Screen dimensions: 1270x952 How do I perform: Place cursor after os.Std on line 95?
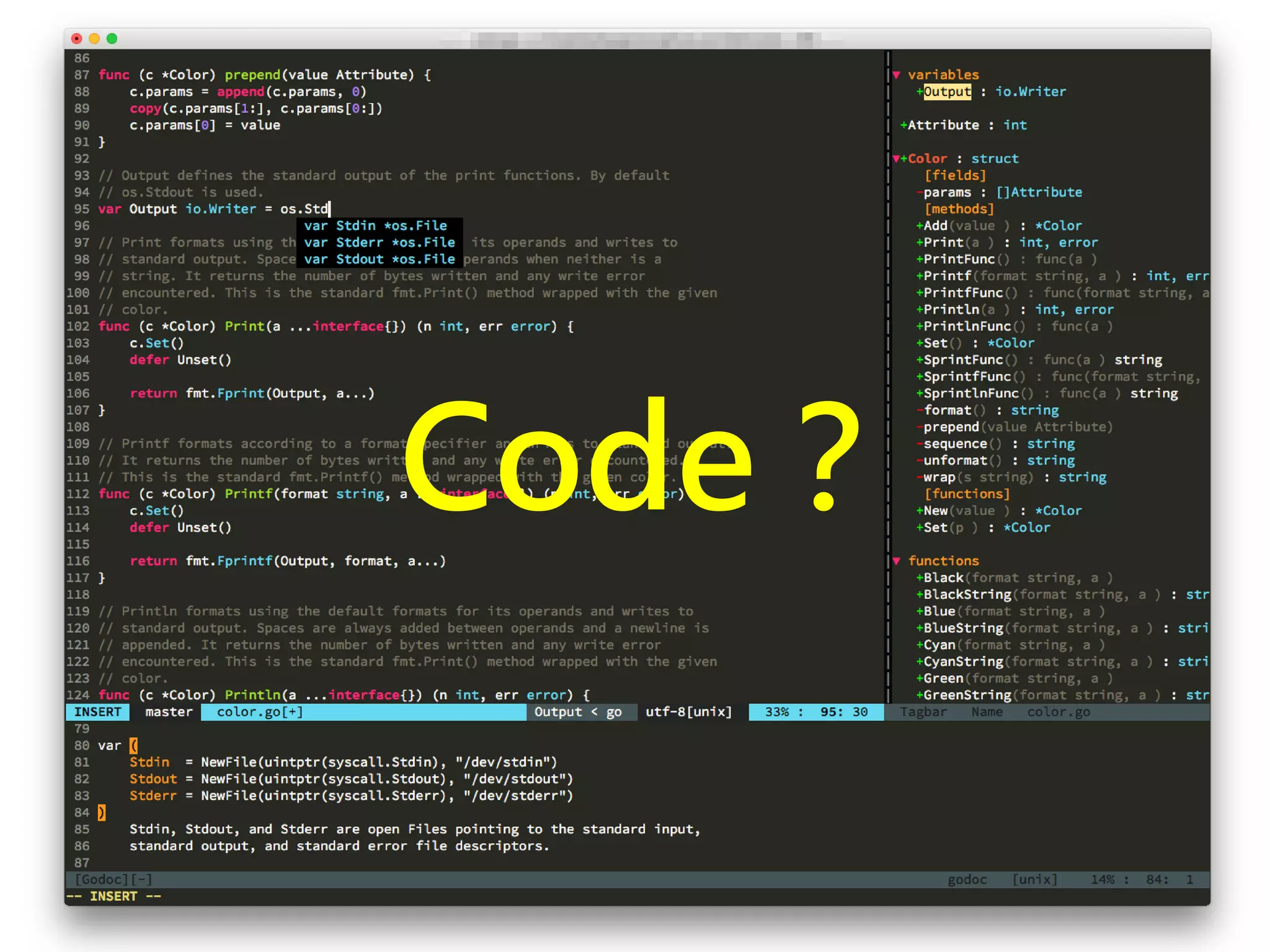tap(330, 209)
